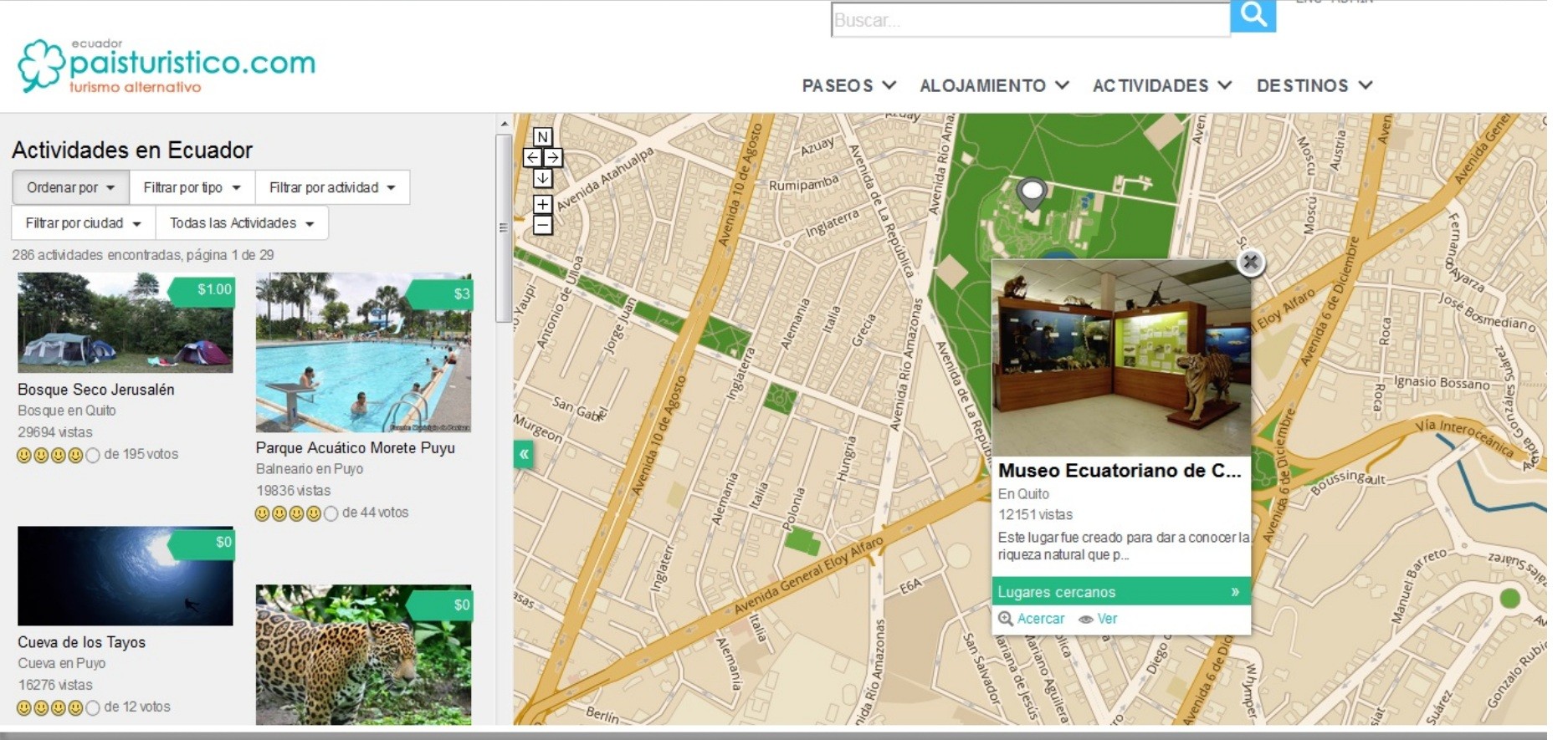Click the "Bosque en Quito" text
This screenshot has width=1568, height=740.
pos(67,411)
